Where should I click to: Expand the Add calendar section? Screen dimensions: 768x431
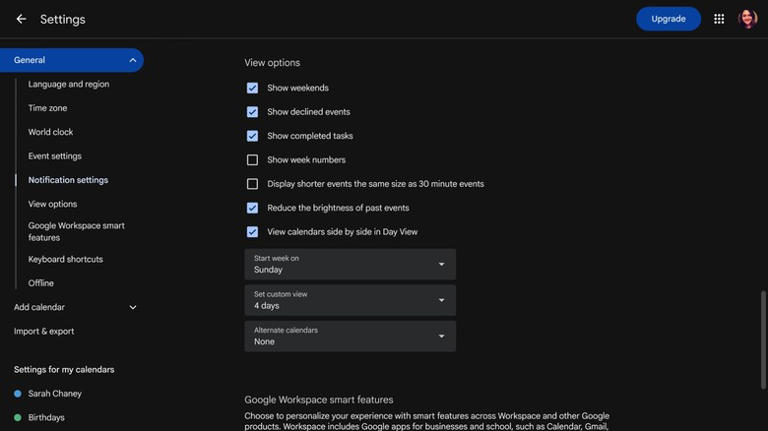tap(133, 308)
